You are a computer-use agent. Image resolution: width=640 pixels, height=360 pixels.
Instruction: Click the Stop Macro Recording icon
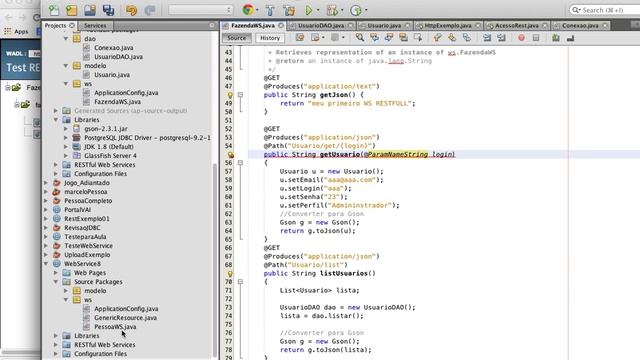(x=536, y=38)
